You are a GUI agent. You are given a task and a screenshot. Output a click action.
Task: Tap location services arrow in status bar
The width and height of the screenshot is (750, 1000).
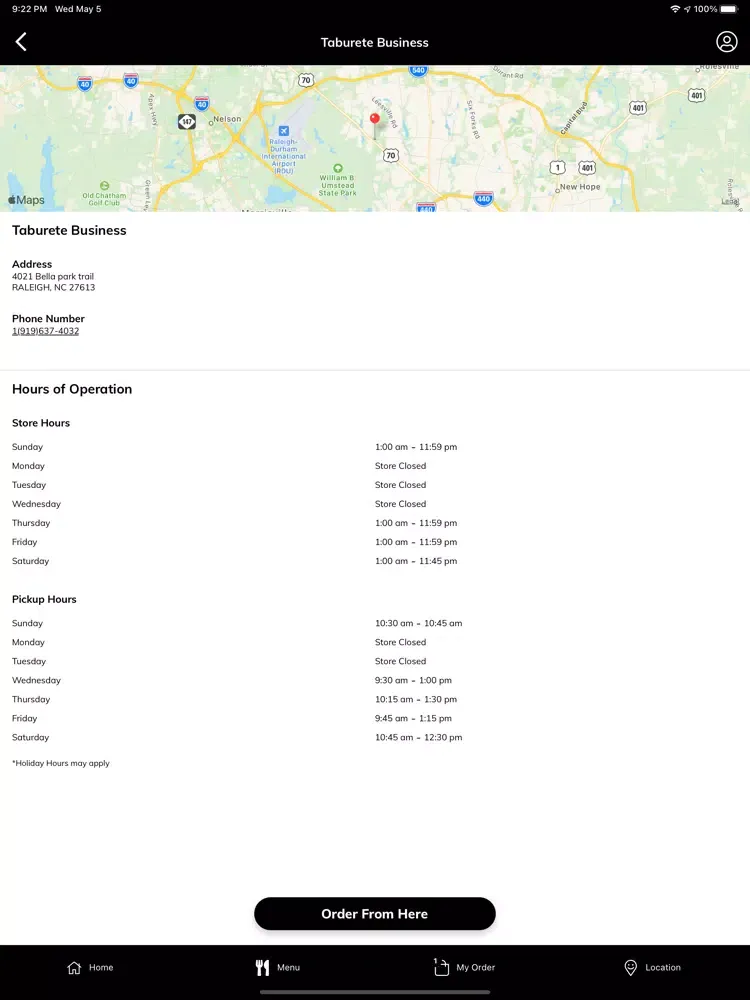click(687, 9)
